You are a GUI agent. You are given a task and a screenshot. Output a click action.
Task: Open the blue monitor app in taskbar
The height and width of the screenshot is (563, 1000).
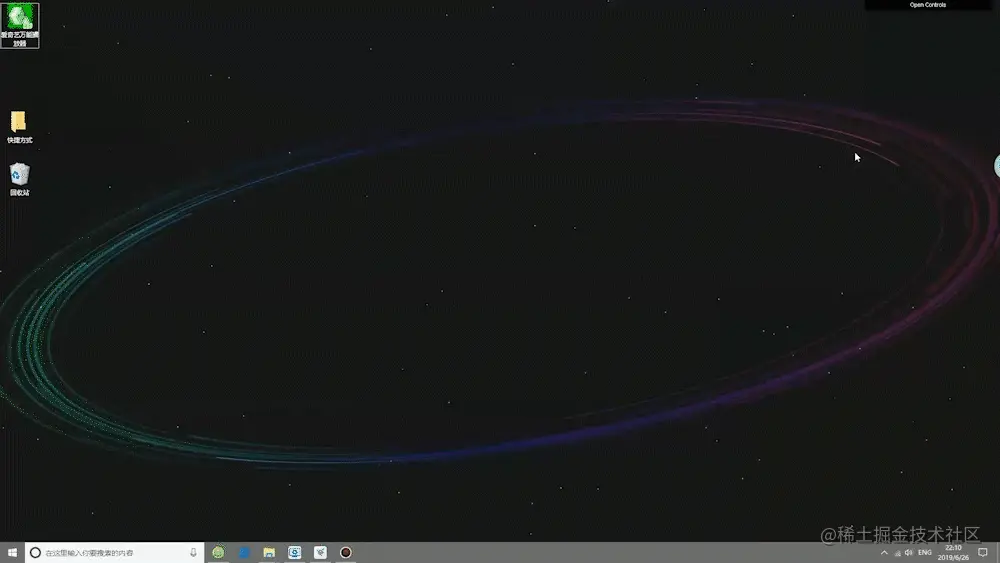pos(295,552)
